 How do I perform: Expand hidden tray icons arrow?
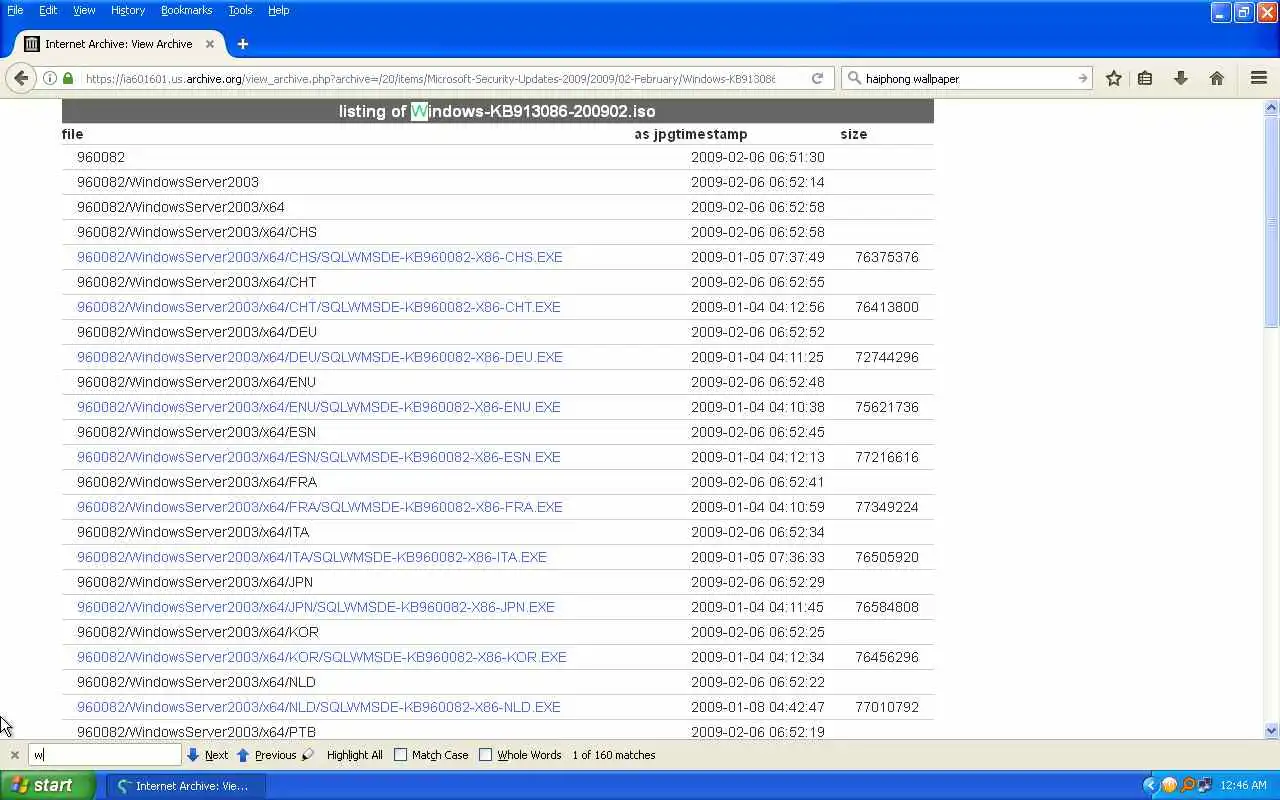click(x=1149, y=785)
